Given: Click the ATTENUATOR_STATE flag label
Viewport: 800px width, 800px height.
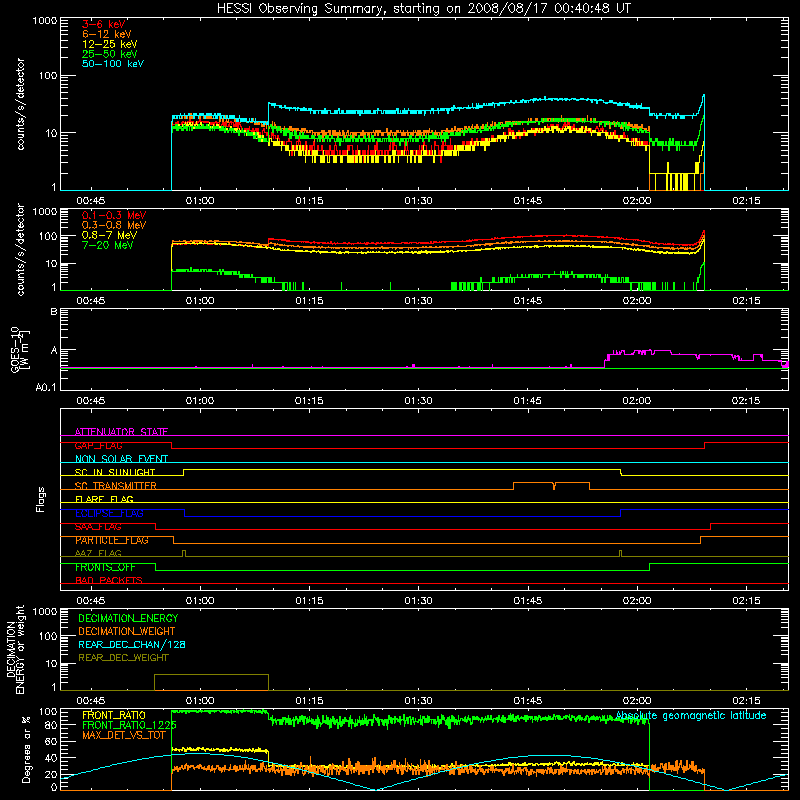Looking at the screenshot, I should [121, 432].
